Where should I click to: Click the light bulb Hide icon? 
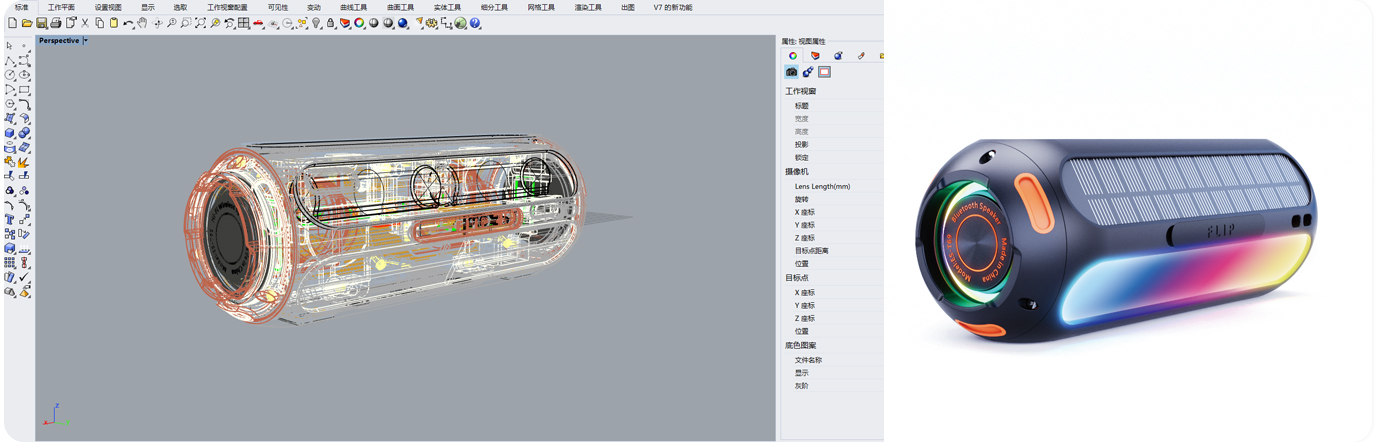tap(316, 23)
